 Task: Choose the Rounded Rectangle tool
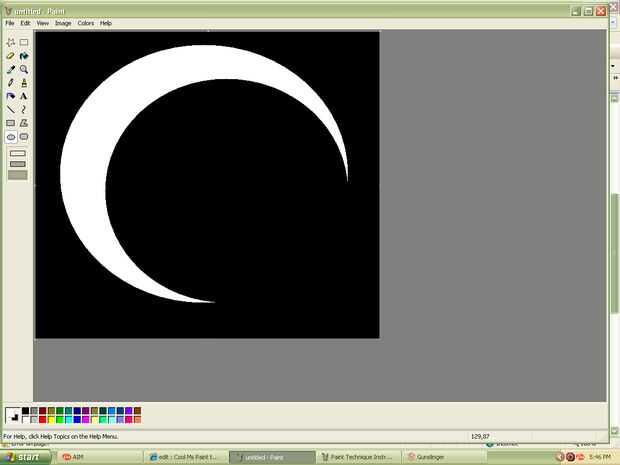tap(24, 137)
